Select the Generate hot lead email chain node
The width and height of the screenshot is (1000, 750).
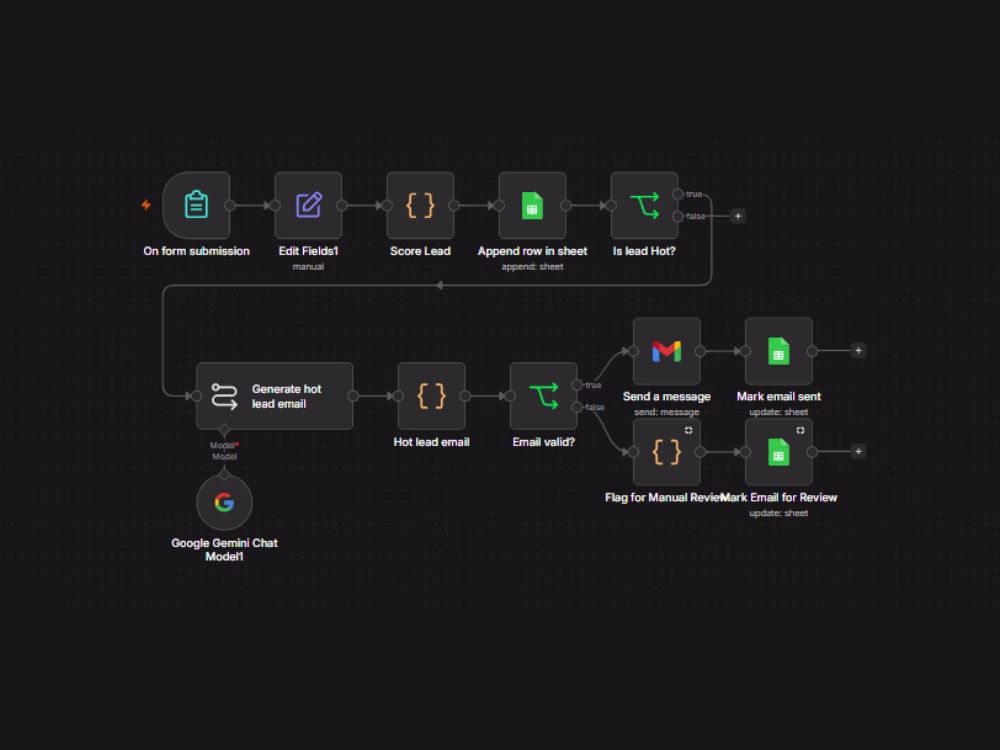pyautogui.click(x=274, y=396)
